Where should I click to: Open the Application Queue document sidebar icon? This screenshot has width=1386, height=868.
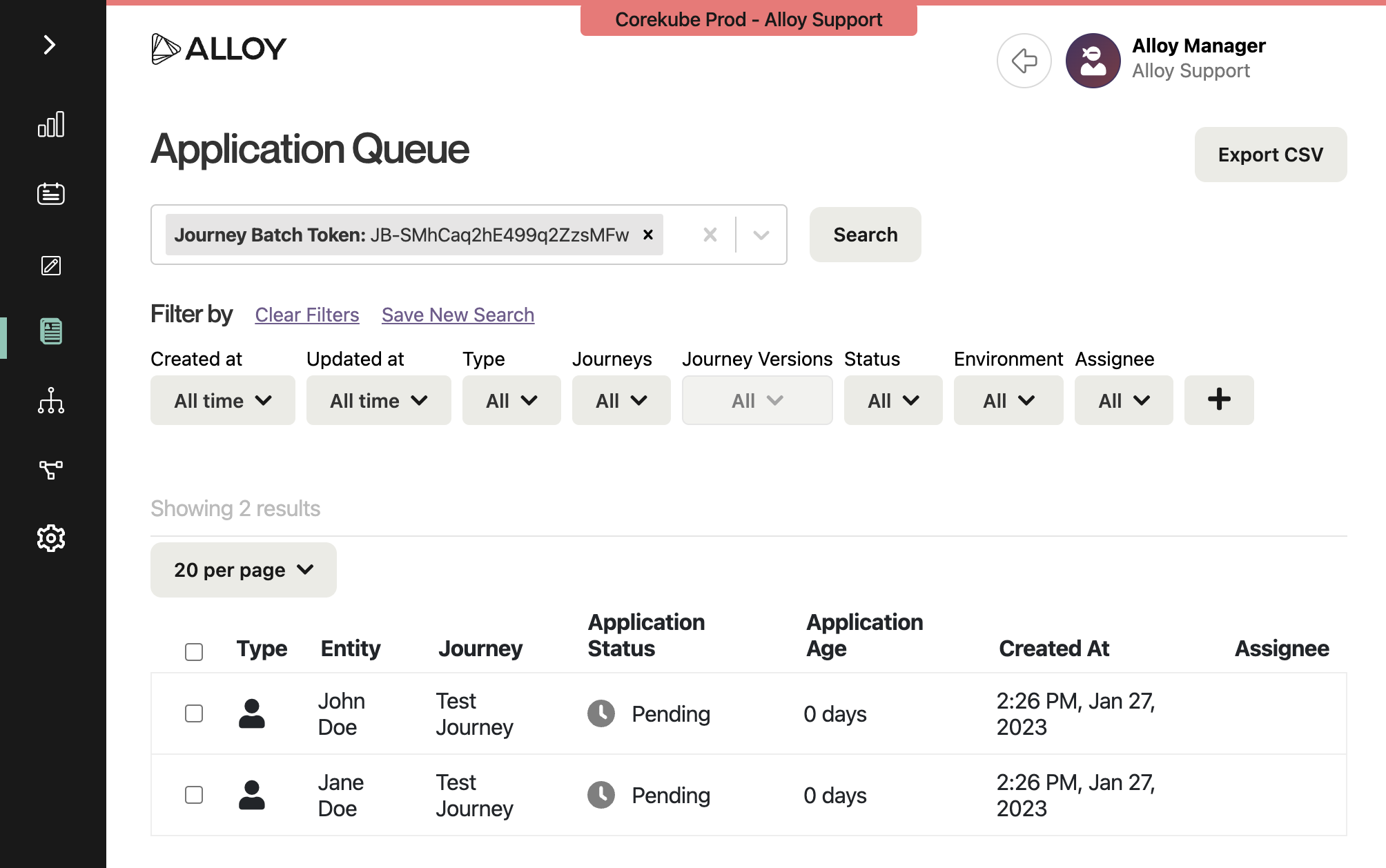(x=51, y=331)
